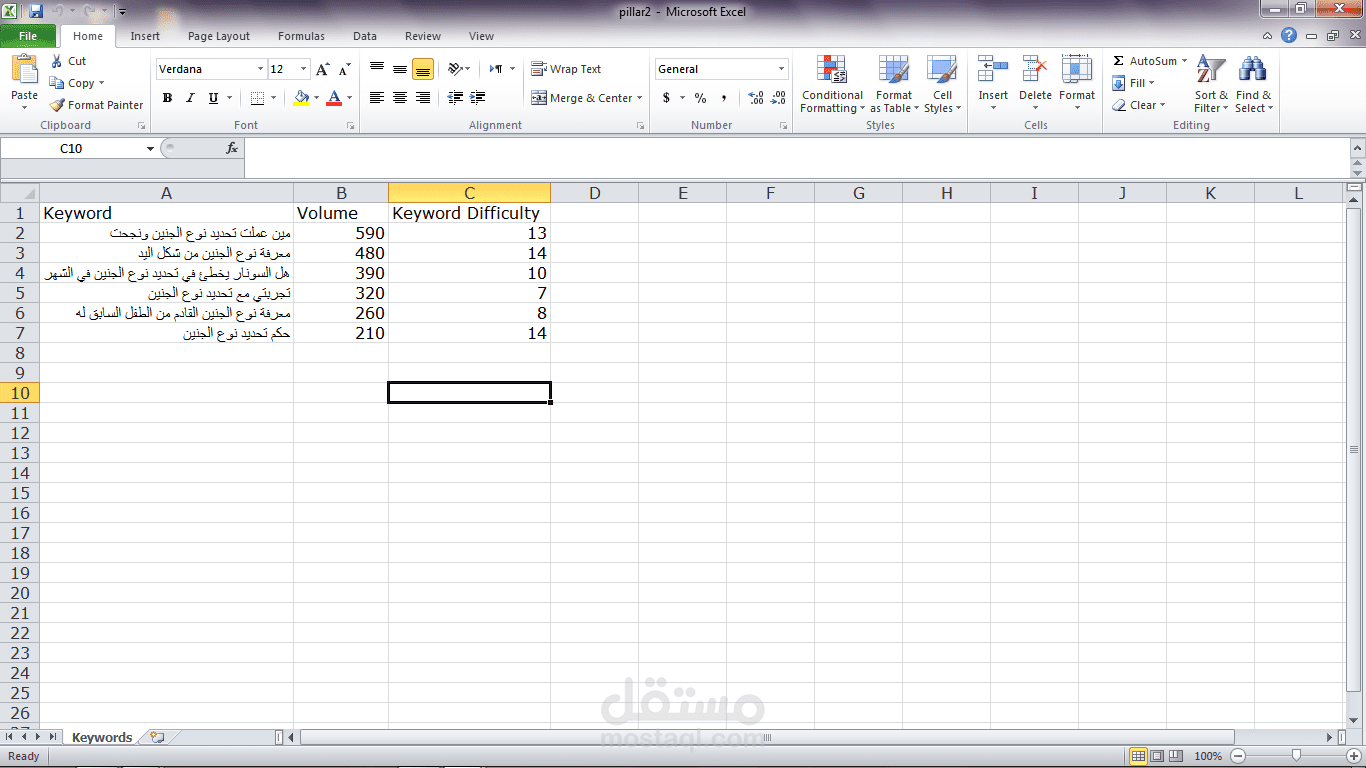Click the AutoSum sigma icon
This screenshot has height=768, width=1366.
(1118, 61)
